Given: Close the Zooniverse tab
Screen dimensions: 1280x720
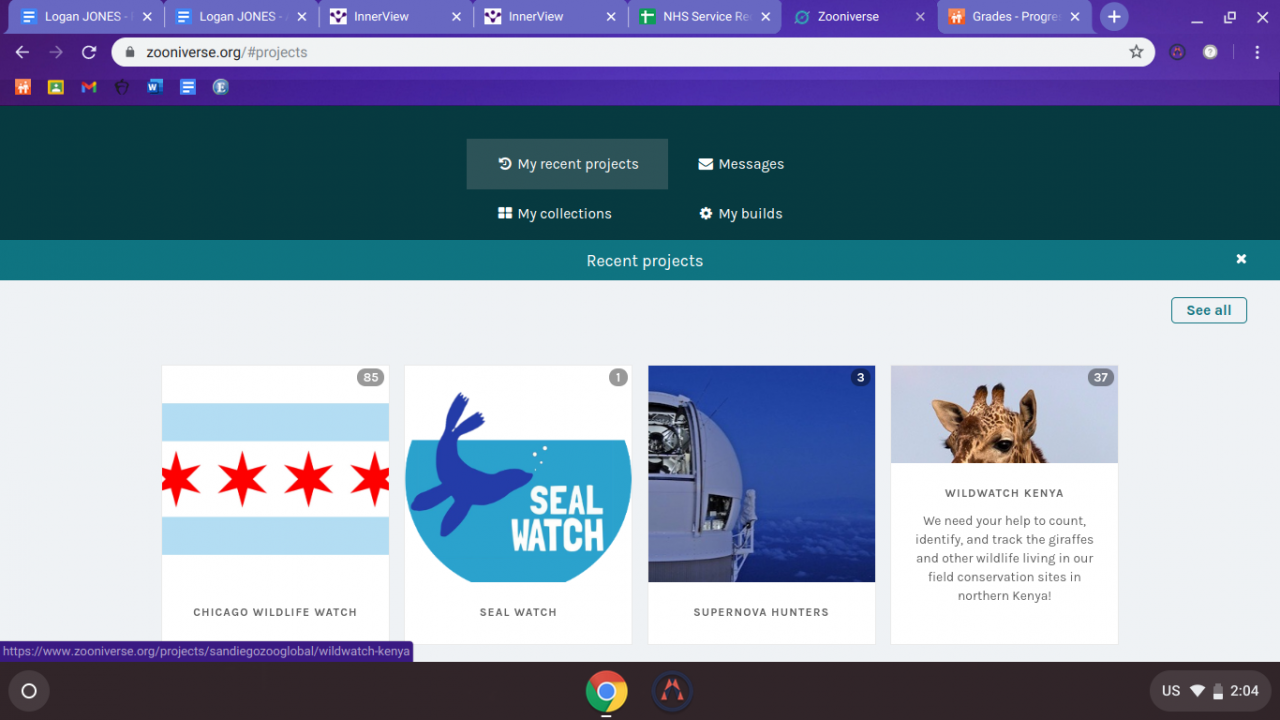Looking at the screenshot, I should (x=920, y=17).
